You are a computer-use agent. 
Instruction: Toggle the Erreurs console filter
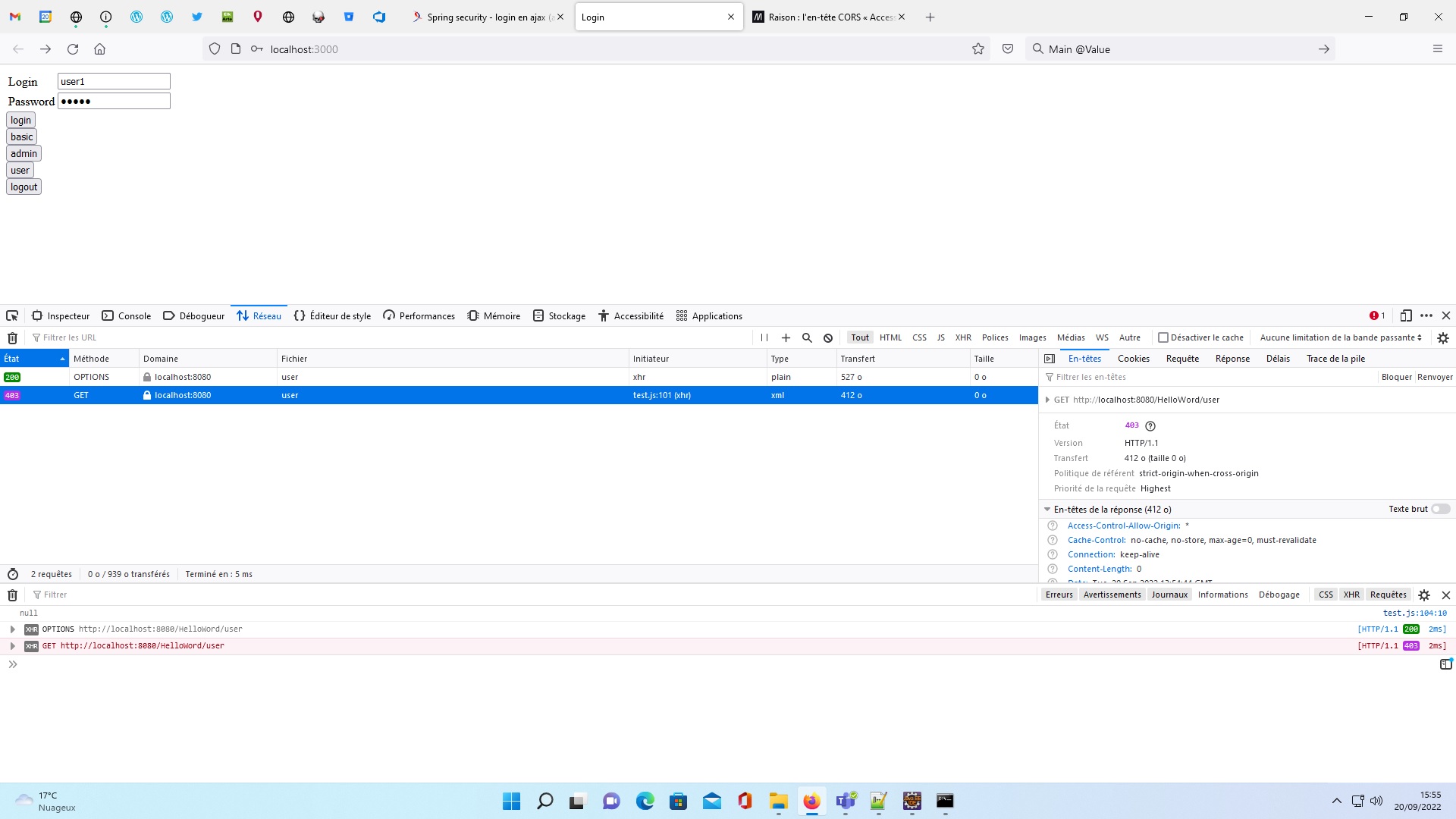1059,595
